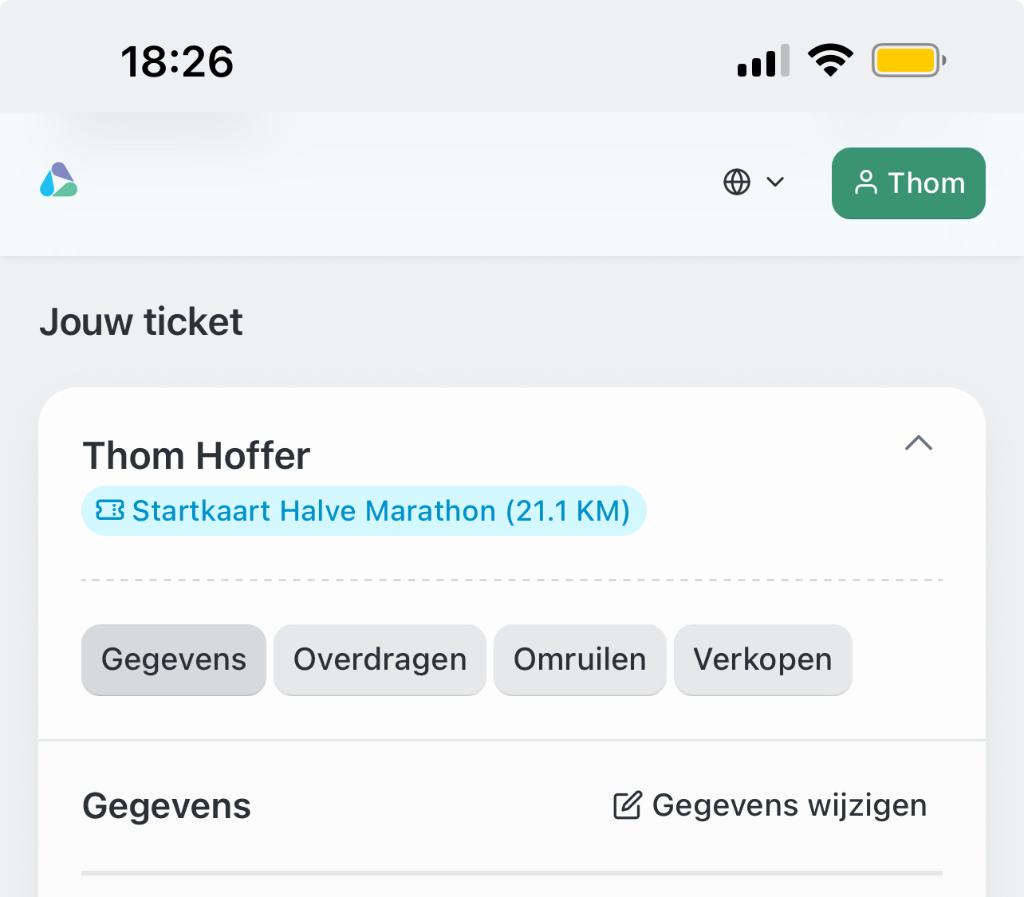Switch to the Overdragen tab
This screenshot has height=897, width=1024.
379,659
